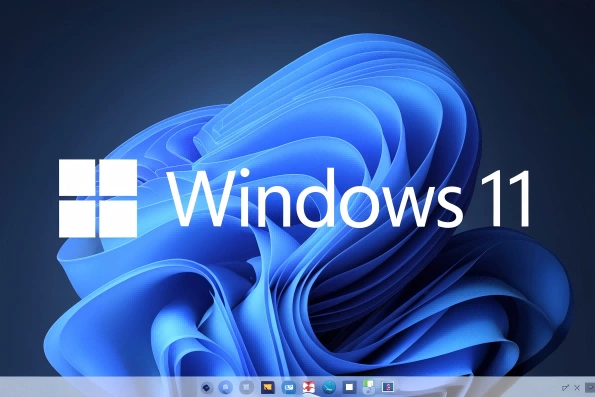Launch the blue icon with white card
Image resolution: width=595 pixels, height=397 pixels.
pos(289,387)
